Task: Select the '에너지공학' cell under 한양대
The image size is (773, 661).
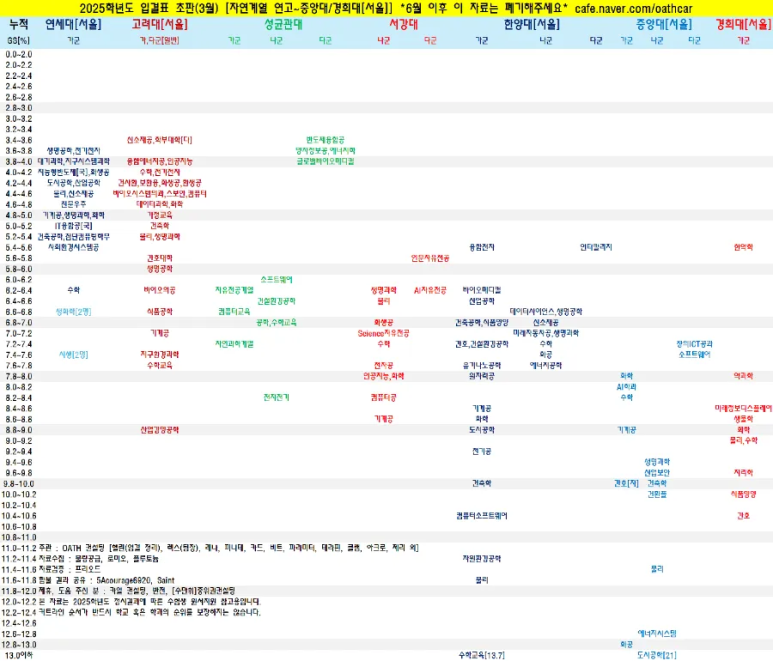Action: (x=546, y=365)
